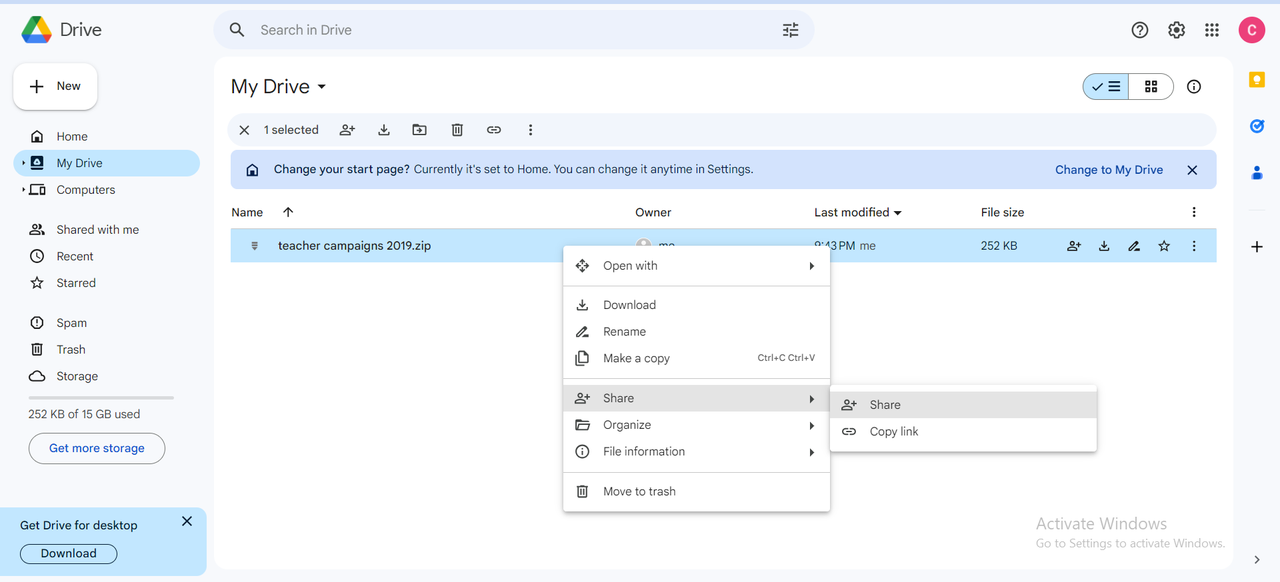
Task: Open Contacts in side panel
Action: pyautogui.click(x=1257, y=172)
